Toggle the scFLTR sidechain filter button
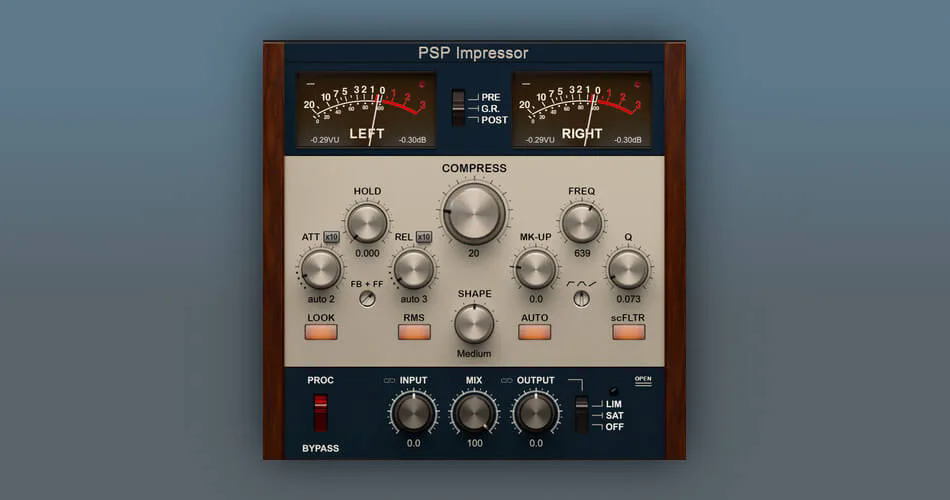950x500 pixels. point(628,332)
